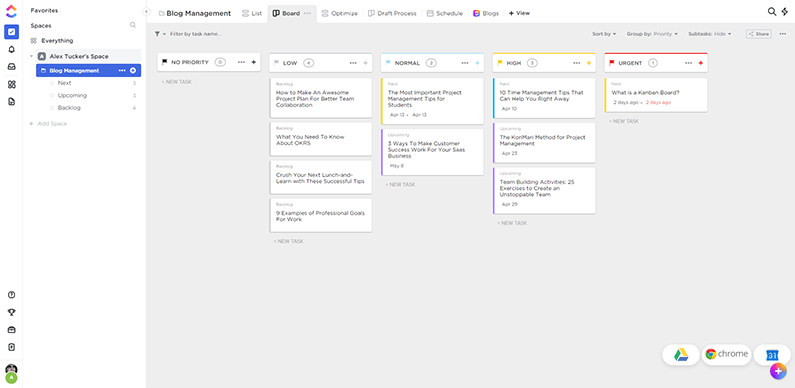Image resolution: width=795 pixels, height=388 pixels.
Task: Switch to the Optimize view tab
Action: (x=340, y=14)
